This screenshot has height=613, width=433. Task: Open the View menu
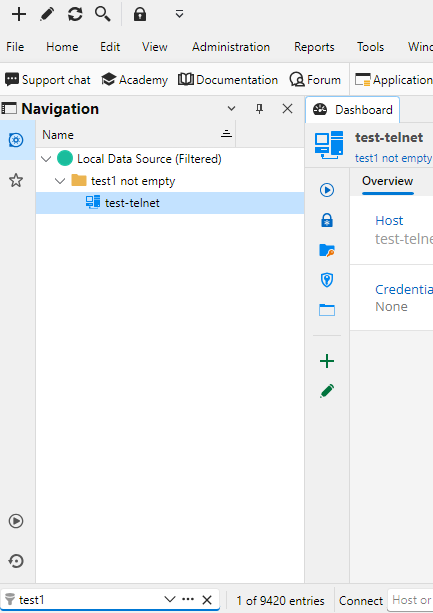[x=155, y=47]
